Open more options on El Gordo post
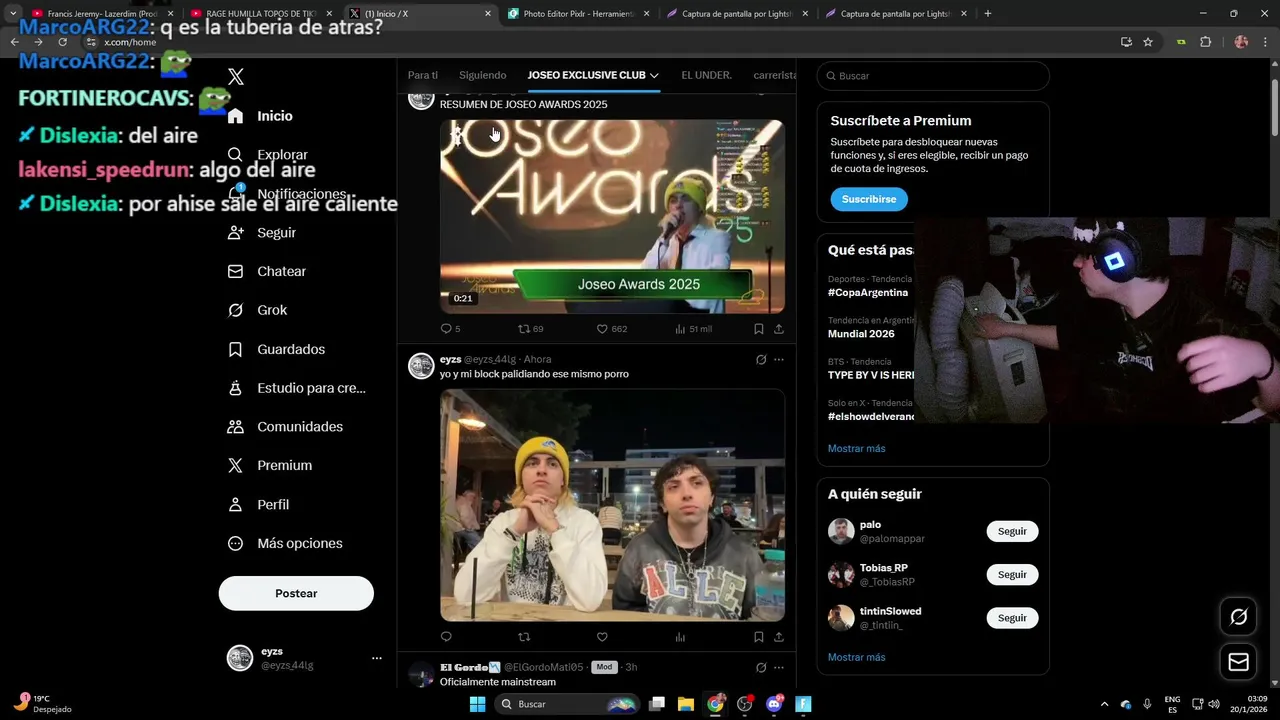The image size is (1280, 720). click(779, 667)
